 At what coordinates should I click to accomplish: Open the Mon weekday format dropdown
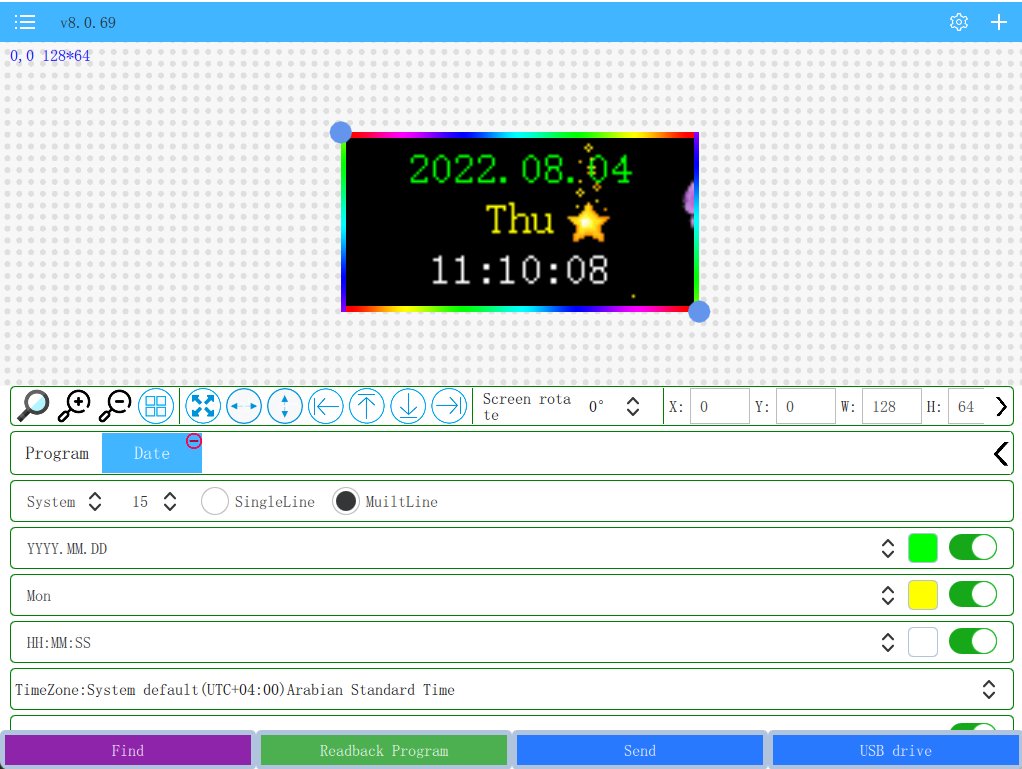point(887,595)
